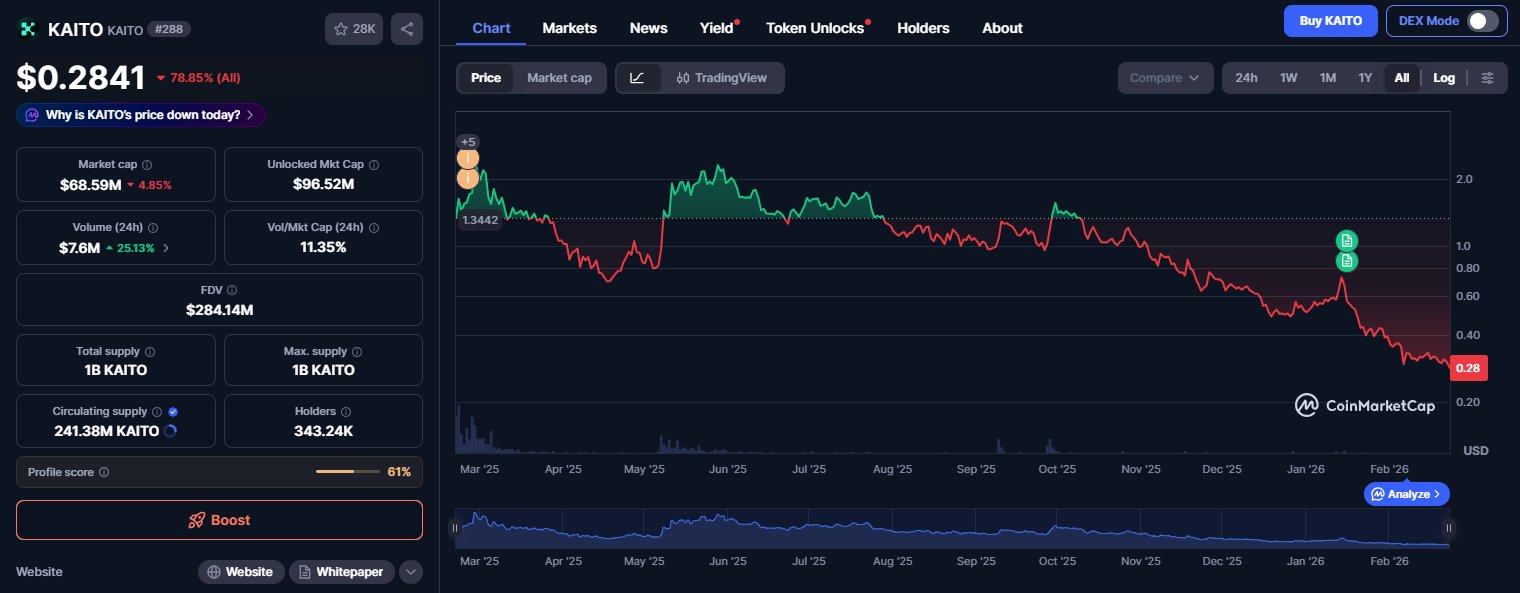Switch chart to Market cap view
The image size is (1520, 593).
click(559, 78)
